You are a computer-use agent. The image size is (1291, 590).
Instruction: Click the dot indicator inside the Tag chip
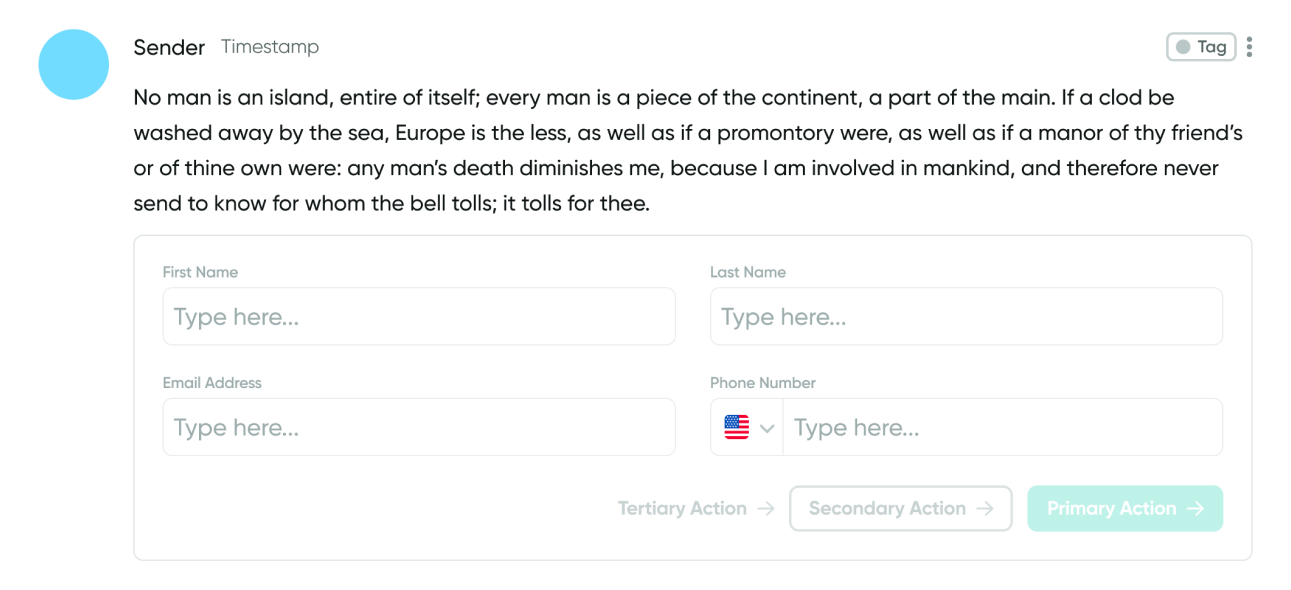click(x=1185, y=46)
